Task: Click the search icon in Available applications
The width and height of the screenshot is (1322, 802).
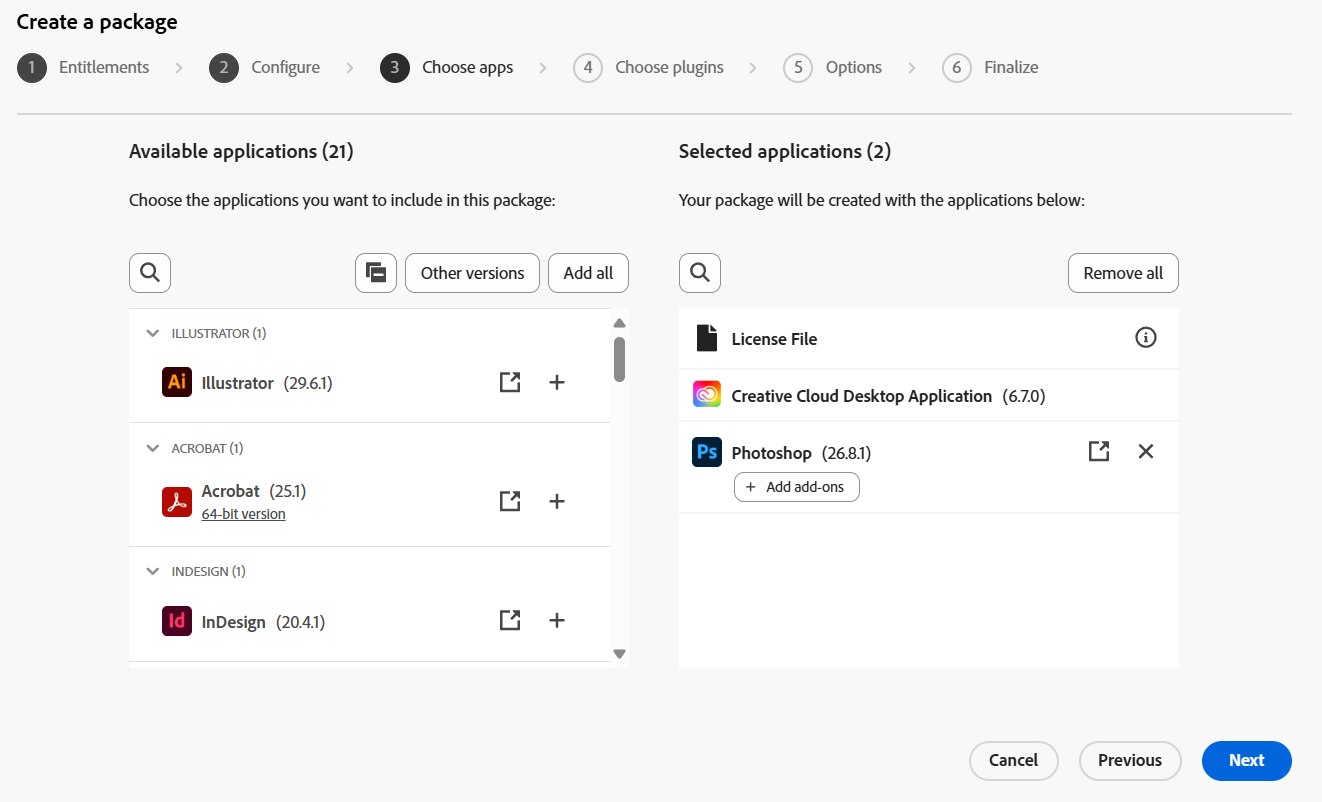Action: point(150,273)
